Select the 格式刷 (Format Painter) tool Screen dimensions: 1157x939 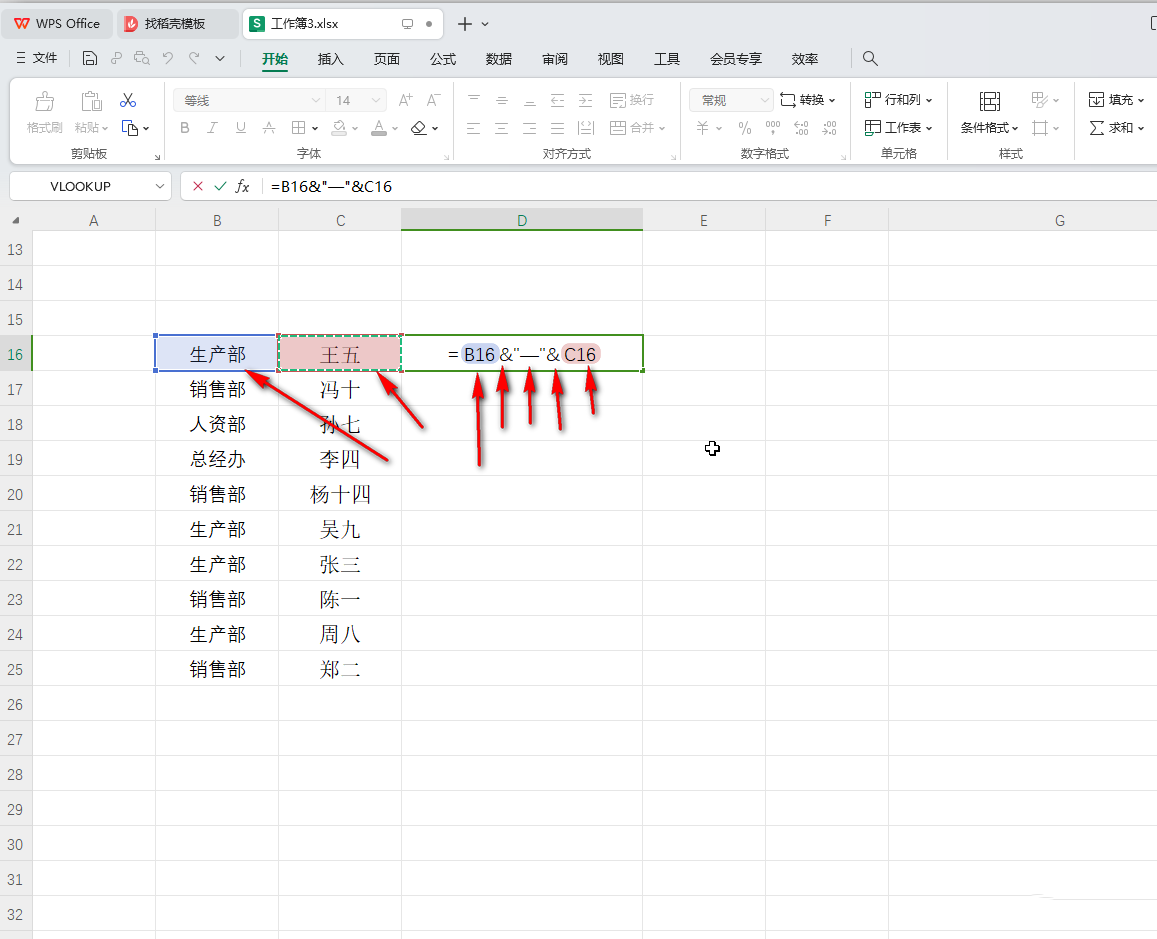point(43,110)
